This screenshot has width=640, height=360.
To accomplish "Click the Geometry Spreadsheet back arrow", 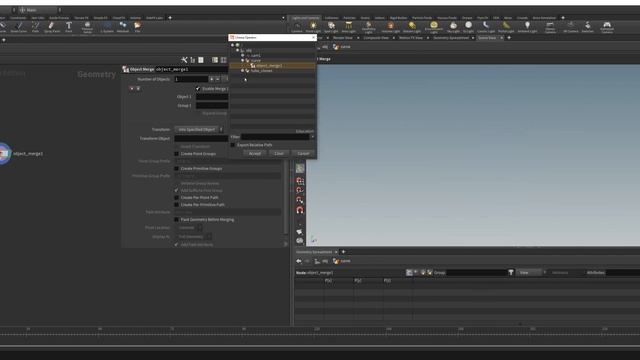I will coord(299,261).
